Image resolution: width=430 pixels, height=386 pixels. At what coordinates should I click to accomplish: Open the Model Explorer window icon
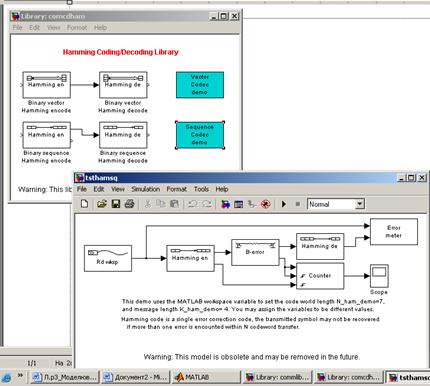(x=238, y=204)
